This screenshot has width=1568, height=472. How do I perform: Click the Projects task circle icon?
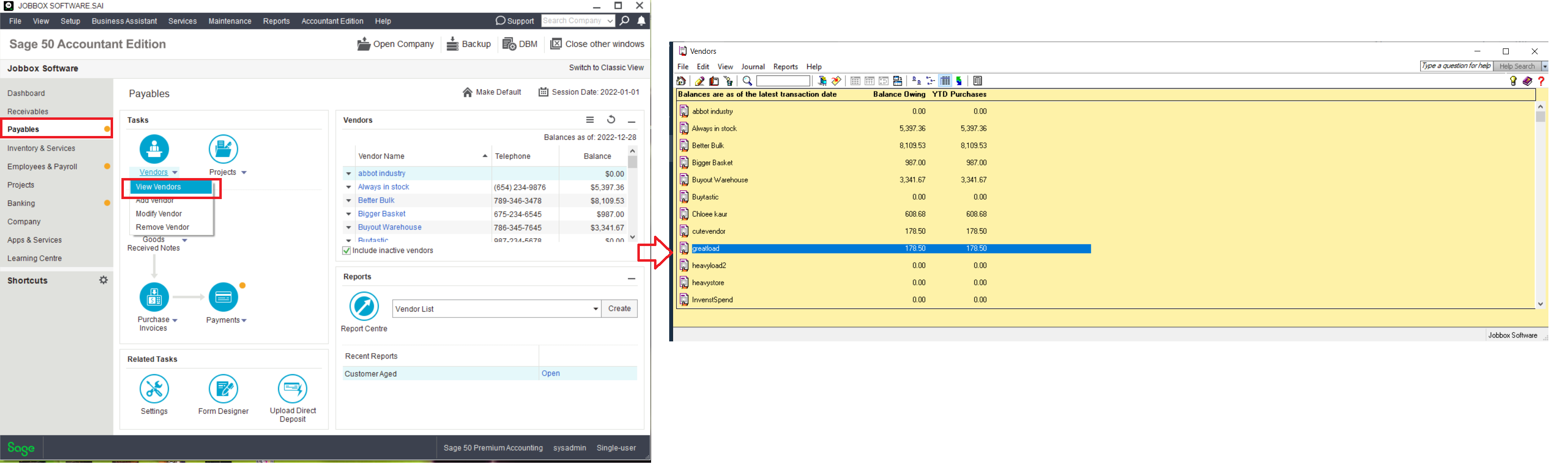[x=223, y=149]
